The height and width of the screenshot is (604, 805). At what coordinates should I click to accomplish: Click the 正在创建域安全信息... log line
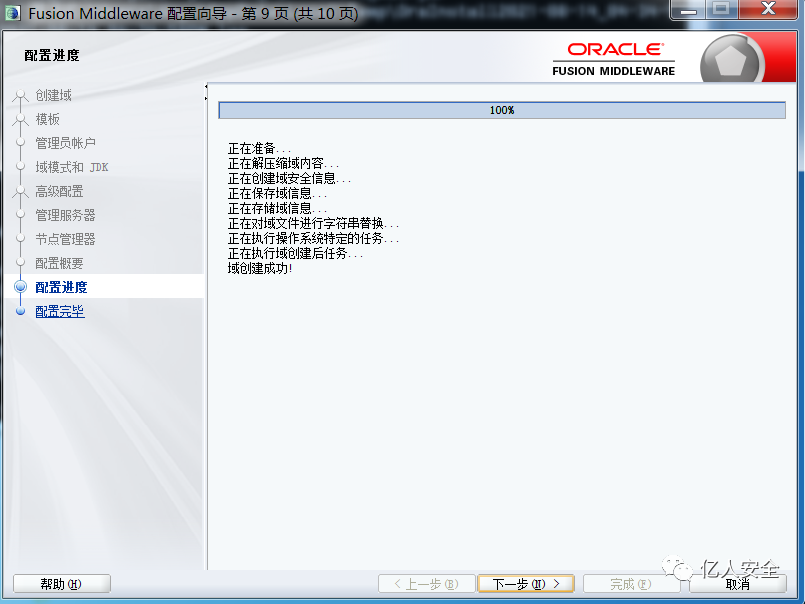290,179
